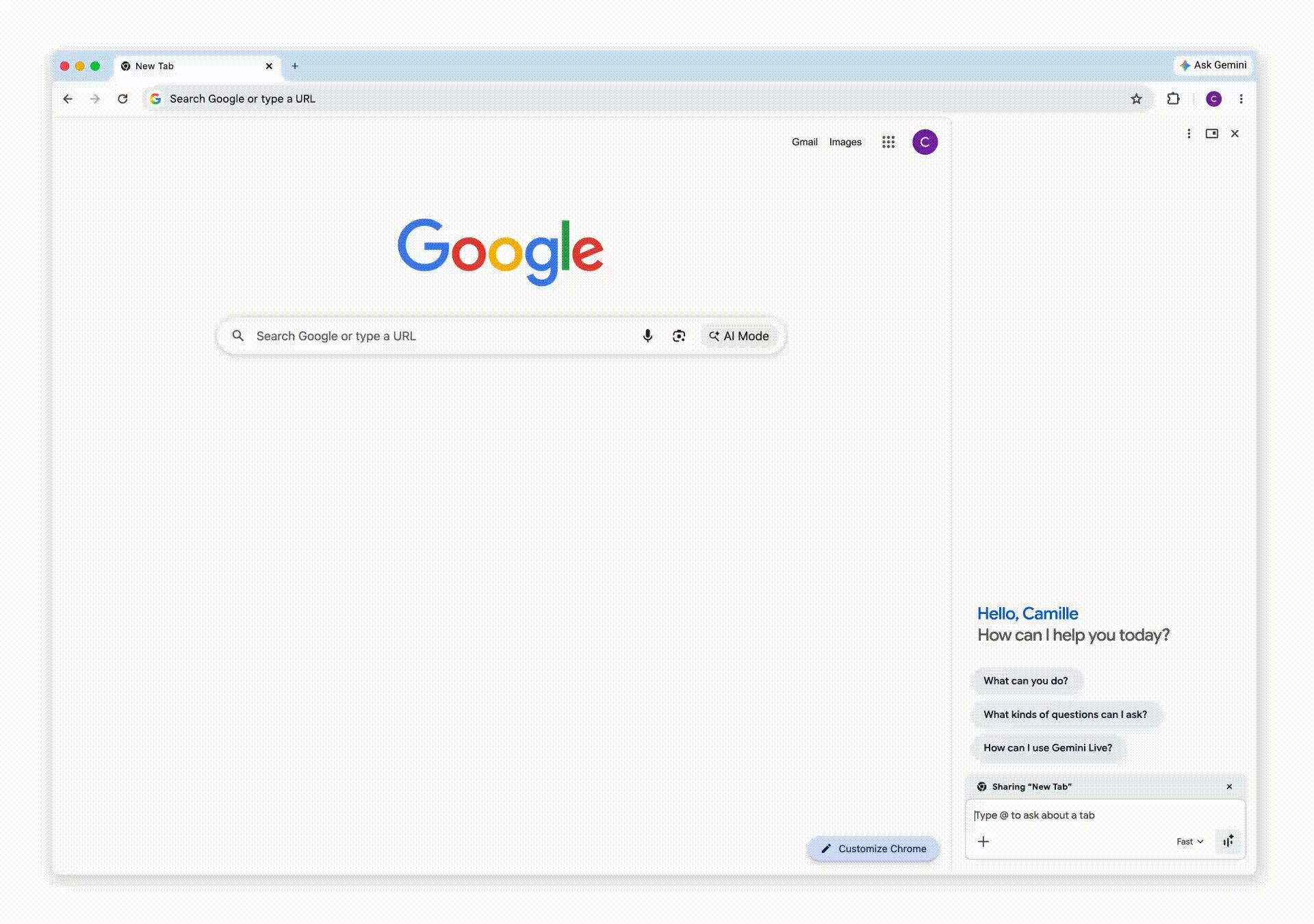The width and height of the screenshot is (1314, 924).
Task: Start voice search with the microphone
Action: (x=647, y=335)
